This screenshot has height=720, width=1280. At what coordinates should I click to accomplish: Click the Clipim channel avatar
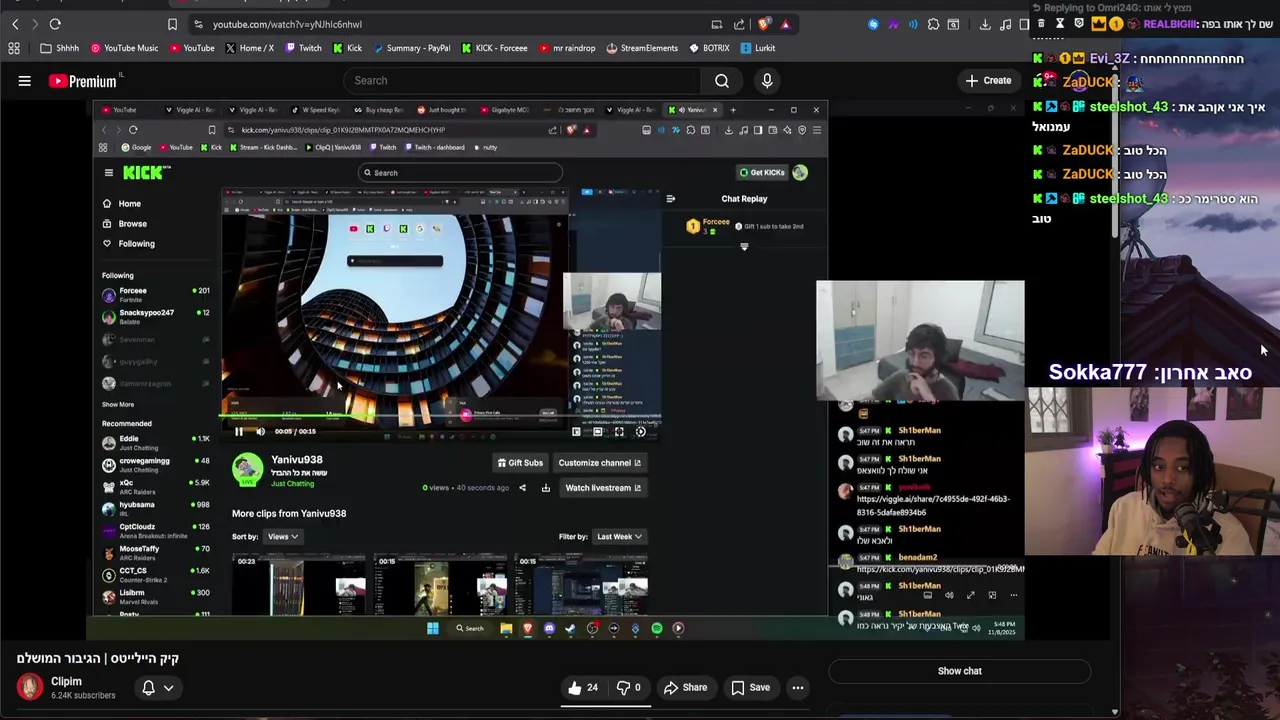click(30, 687)
